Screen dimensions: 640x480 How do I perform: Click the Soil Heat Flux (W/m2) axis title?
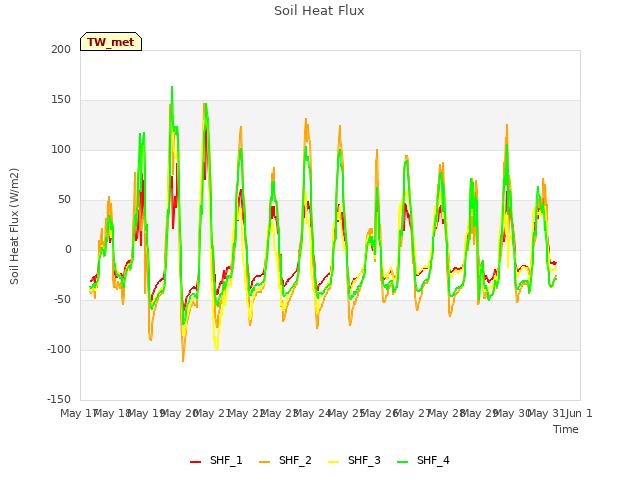pyautogui.click(x=14, y=226)
